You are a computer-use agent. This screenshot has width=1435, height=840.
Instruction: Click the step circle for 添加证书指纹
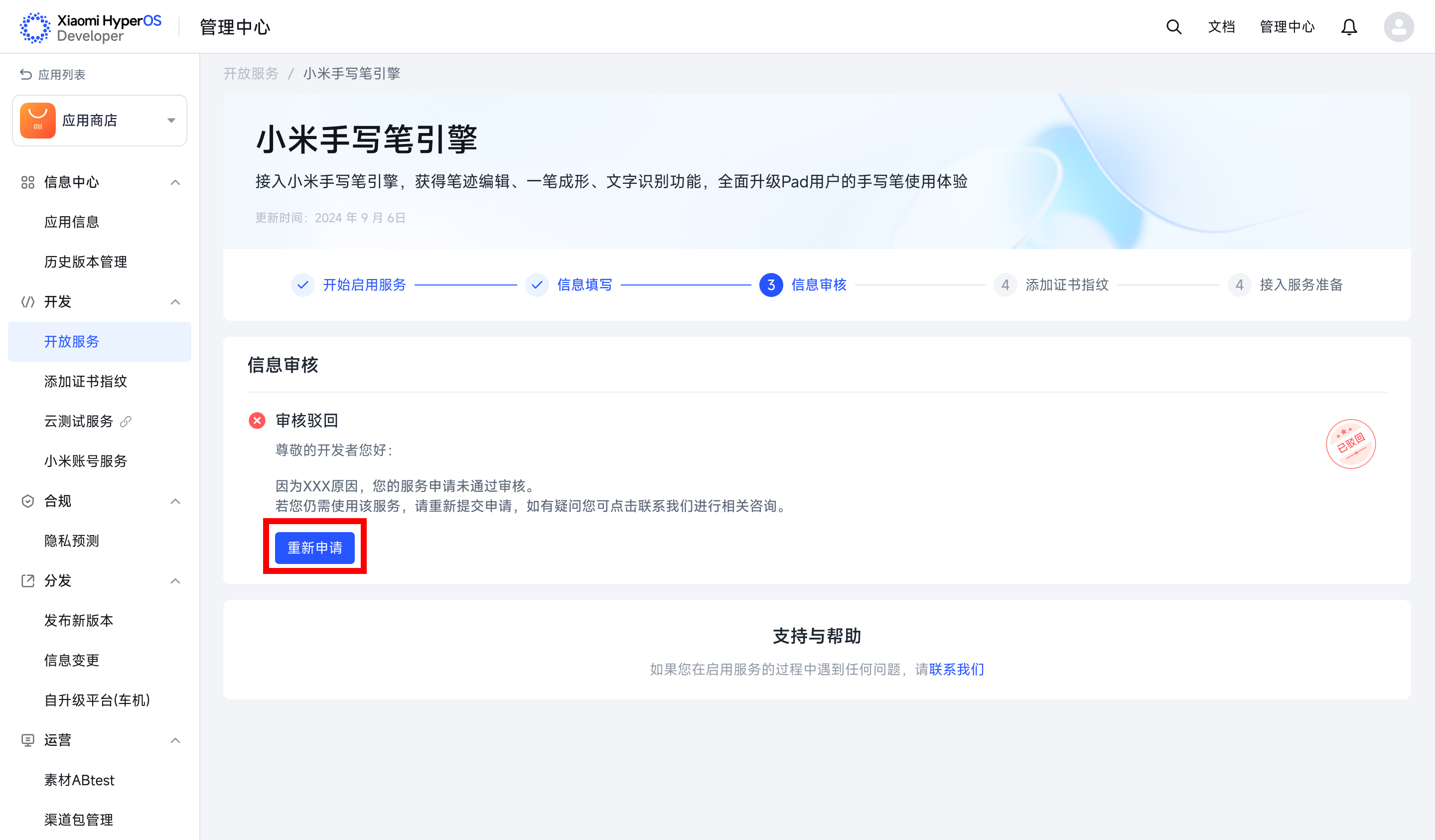point(1005,285)
